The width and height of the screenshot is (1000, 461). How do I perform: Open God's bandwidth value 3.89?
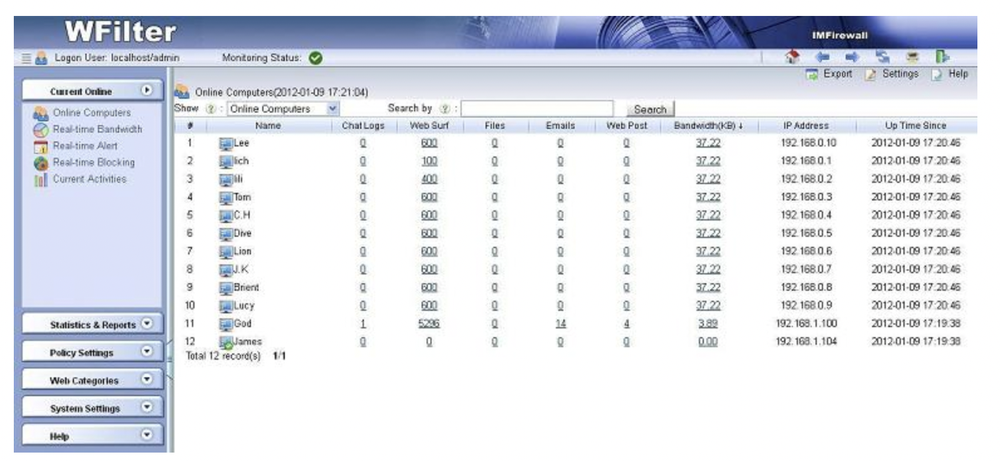[708, 324]
